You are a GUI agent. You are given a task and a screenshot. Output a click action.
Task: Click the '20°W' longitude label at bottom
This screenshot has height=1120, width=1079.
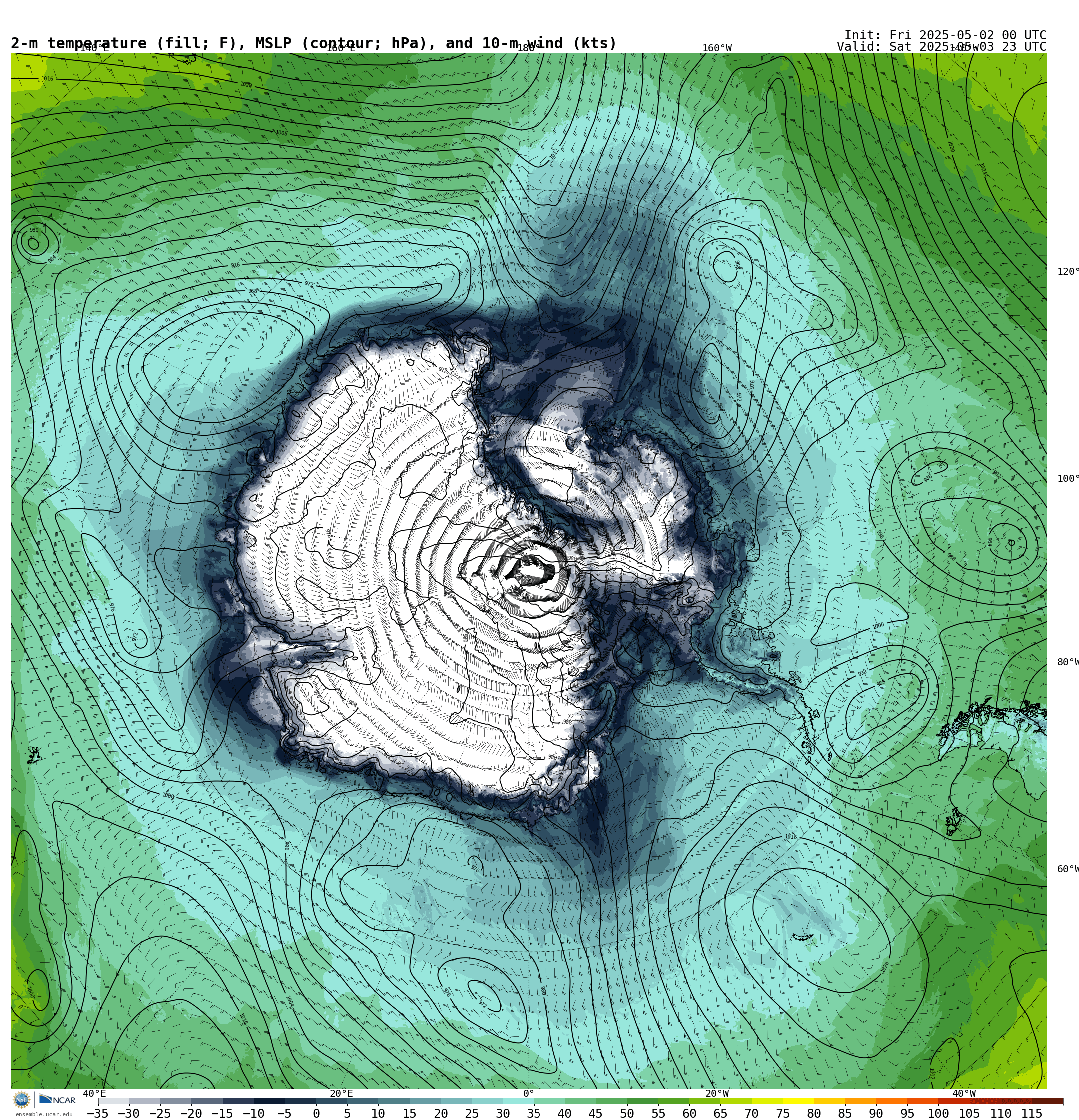tap(717, 1093)
